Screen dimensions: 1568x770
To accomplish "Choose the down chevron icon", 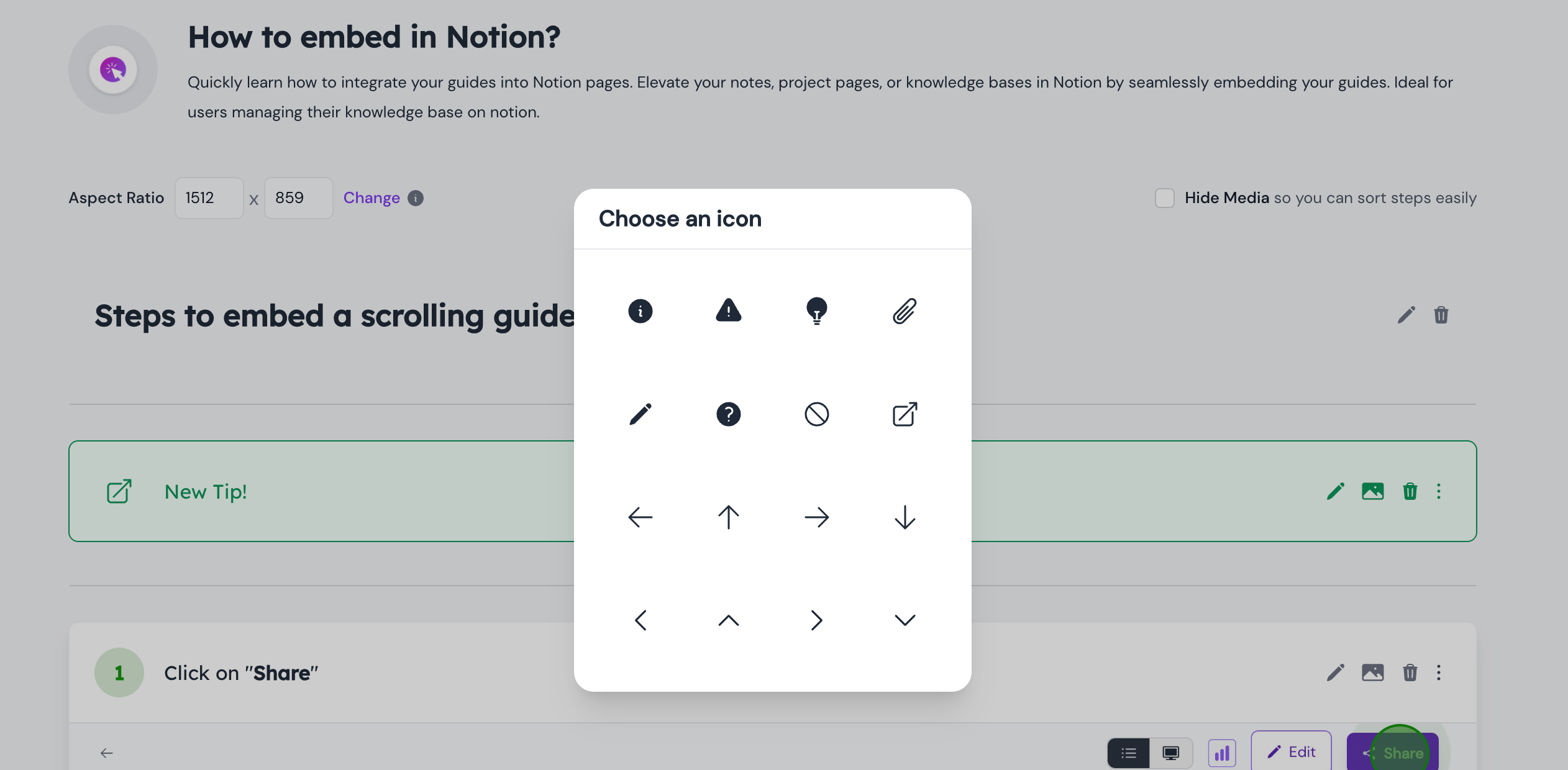I will 905,620.
